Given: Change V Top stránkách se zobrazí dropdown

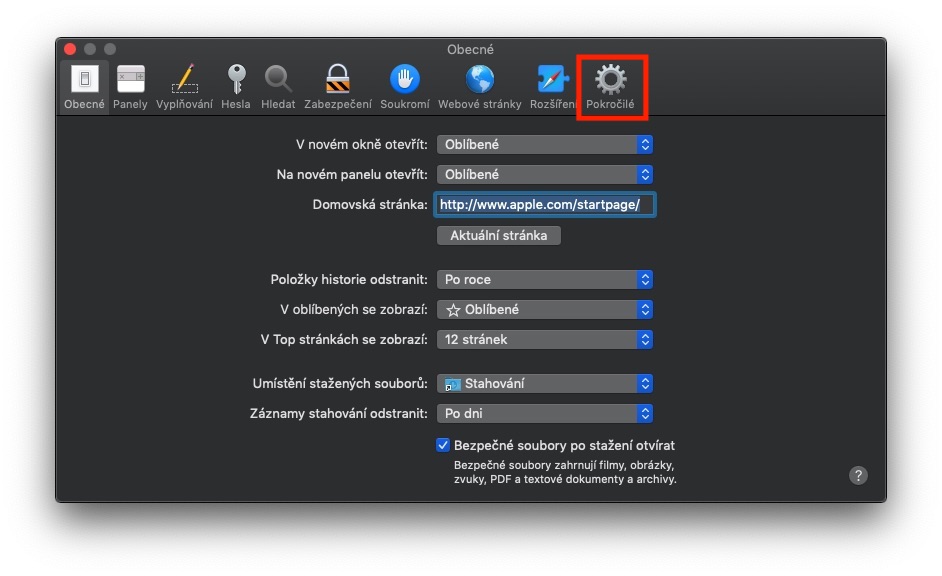Looking at the screenshot, I should [x=545, y=339].
